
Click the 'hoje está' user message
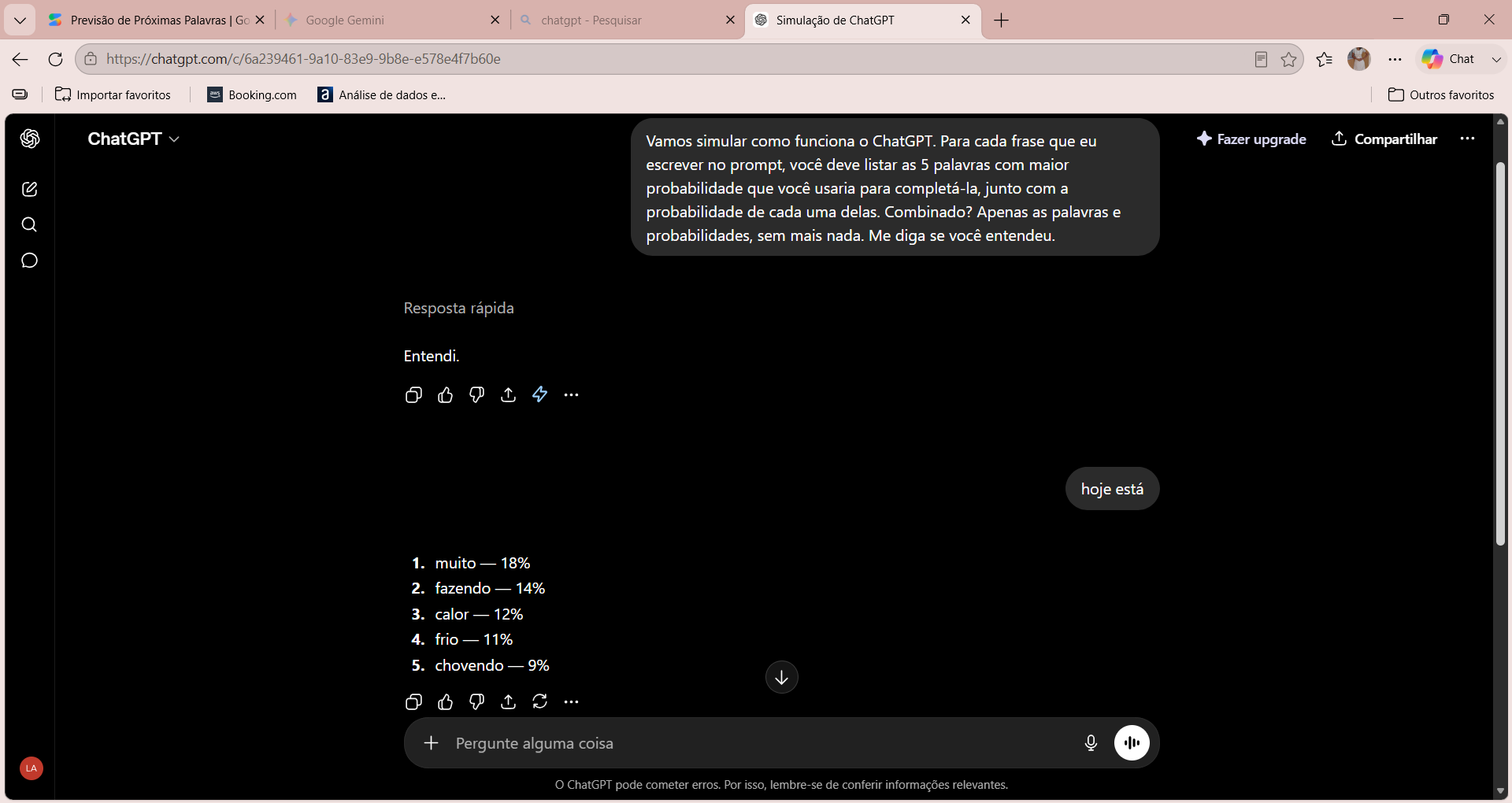coord(1112,489)
